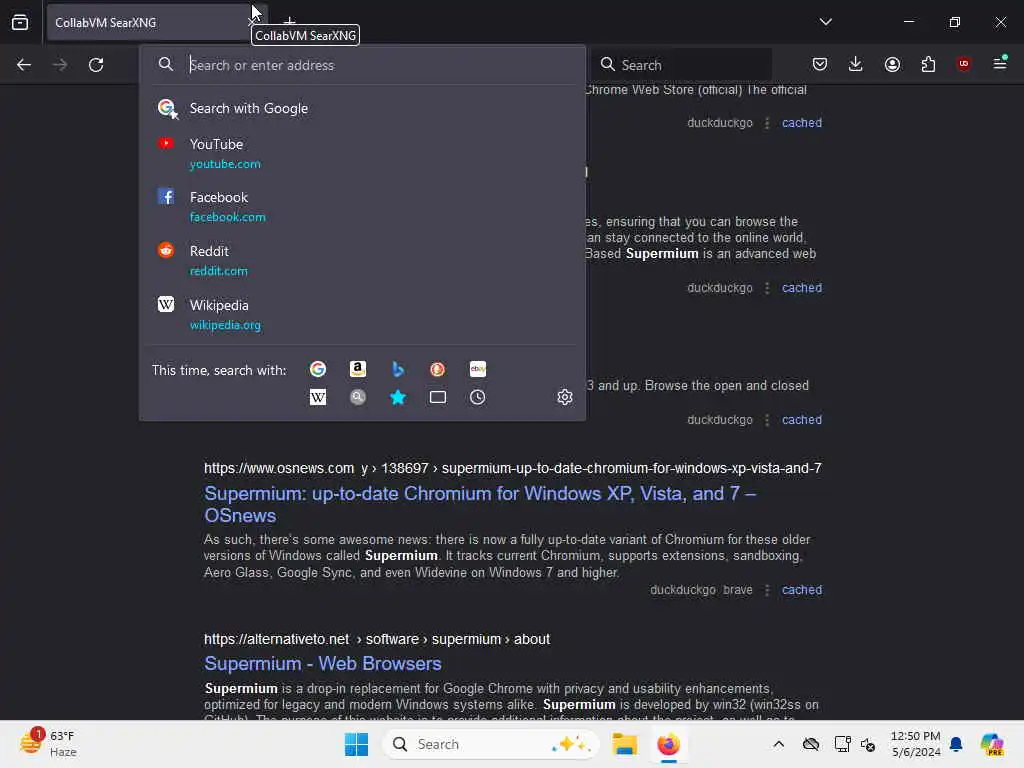Click the alternativeto.net result URL text
Screen dimensions: 1024x768
377,639
